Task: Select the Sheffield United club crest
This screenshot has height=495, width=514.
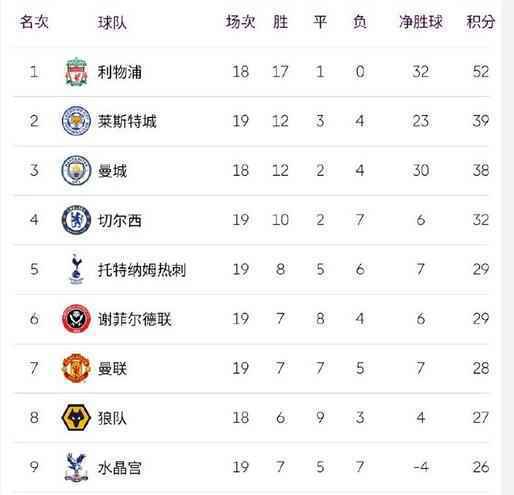Action: (x=76, y=319)
